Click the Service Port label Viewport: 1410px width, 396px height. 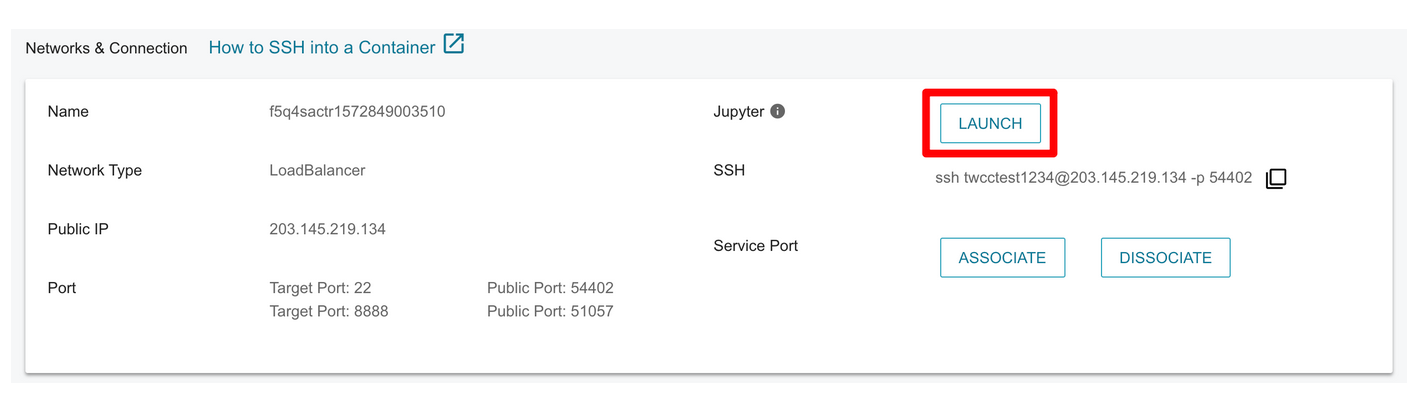pos(756,246)
